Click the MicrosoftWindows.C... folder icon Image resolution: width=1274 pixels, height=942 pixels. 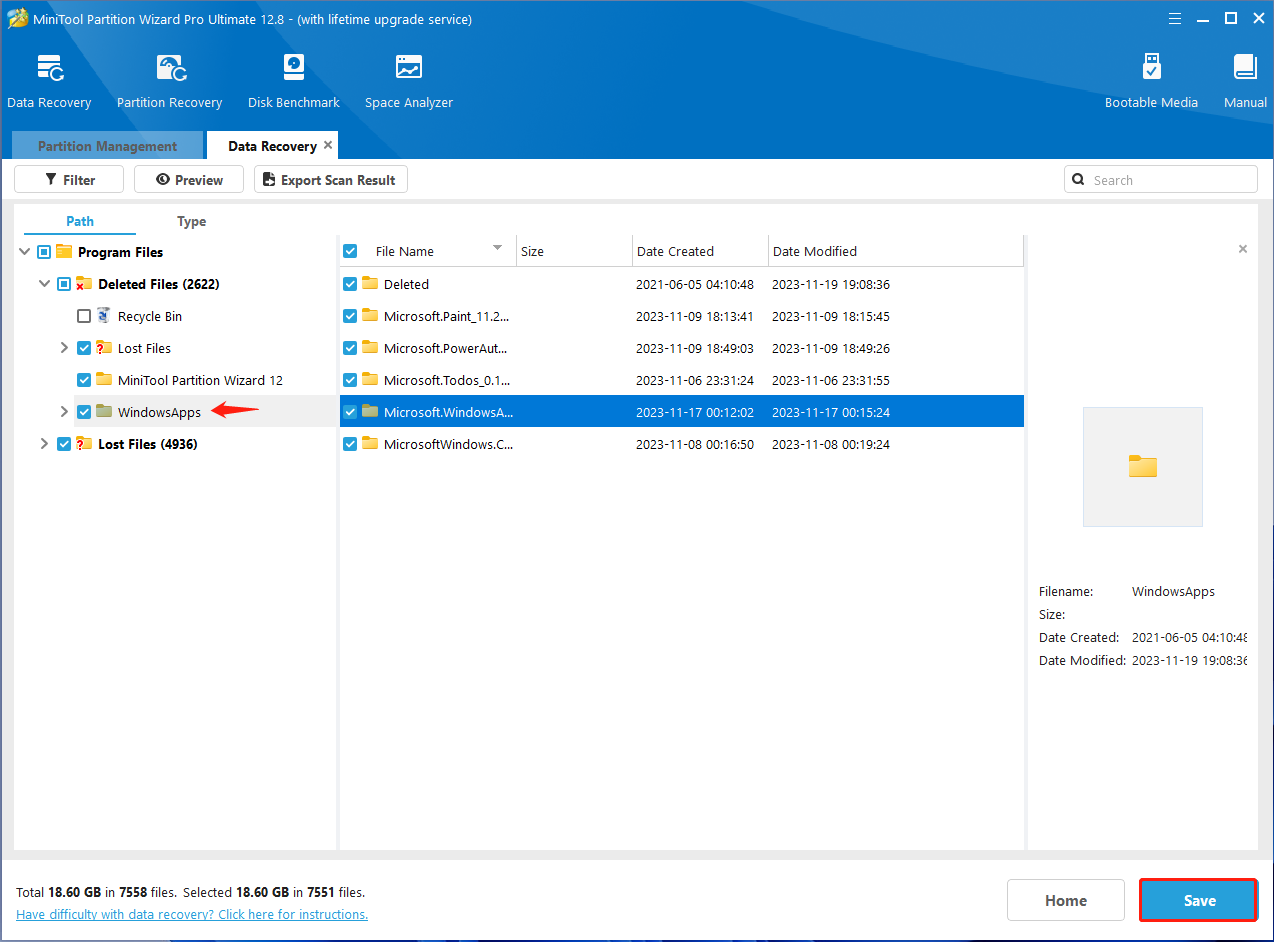(370, 444)
